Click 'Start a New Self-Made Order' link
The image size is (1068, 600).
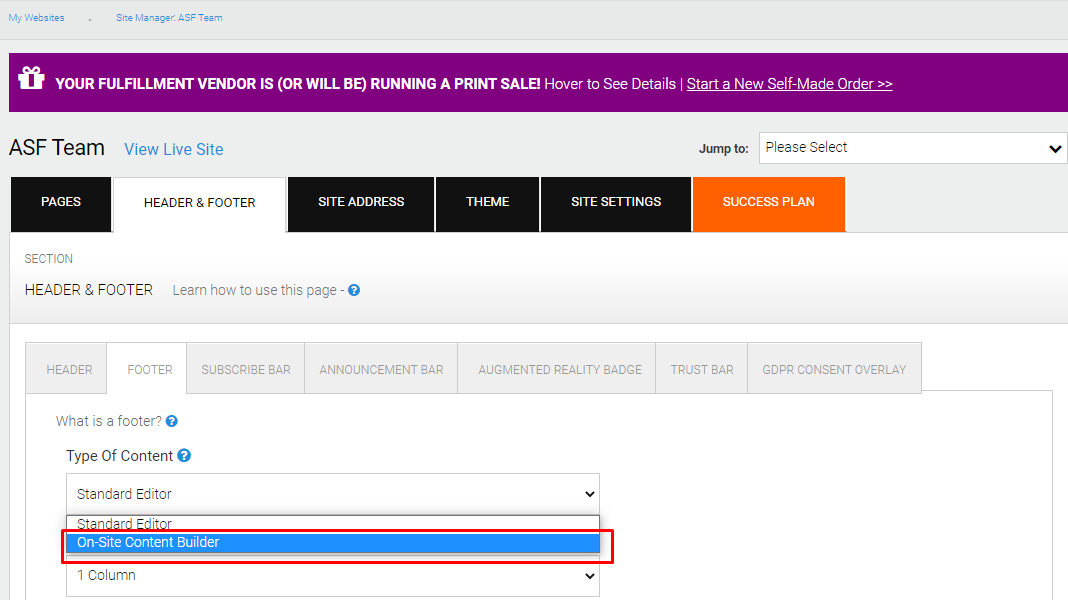tap(789, 84)
